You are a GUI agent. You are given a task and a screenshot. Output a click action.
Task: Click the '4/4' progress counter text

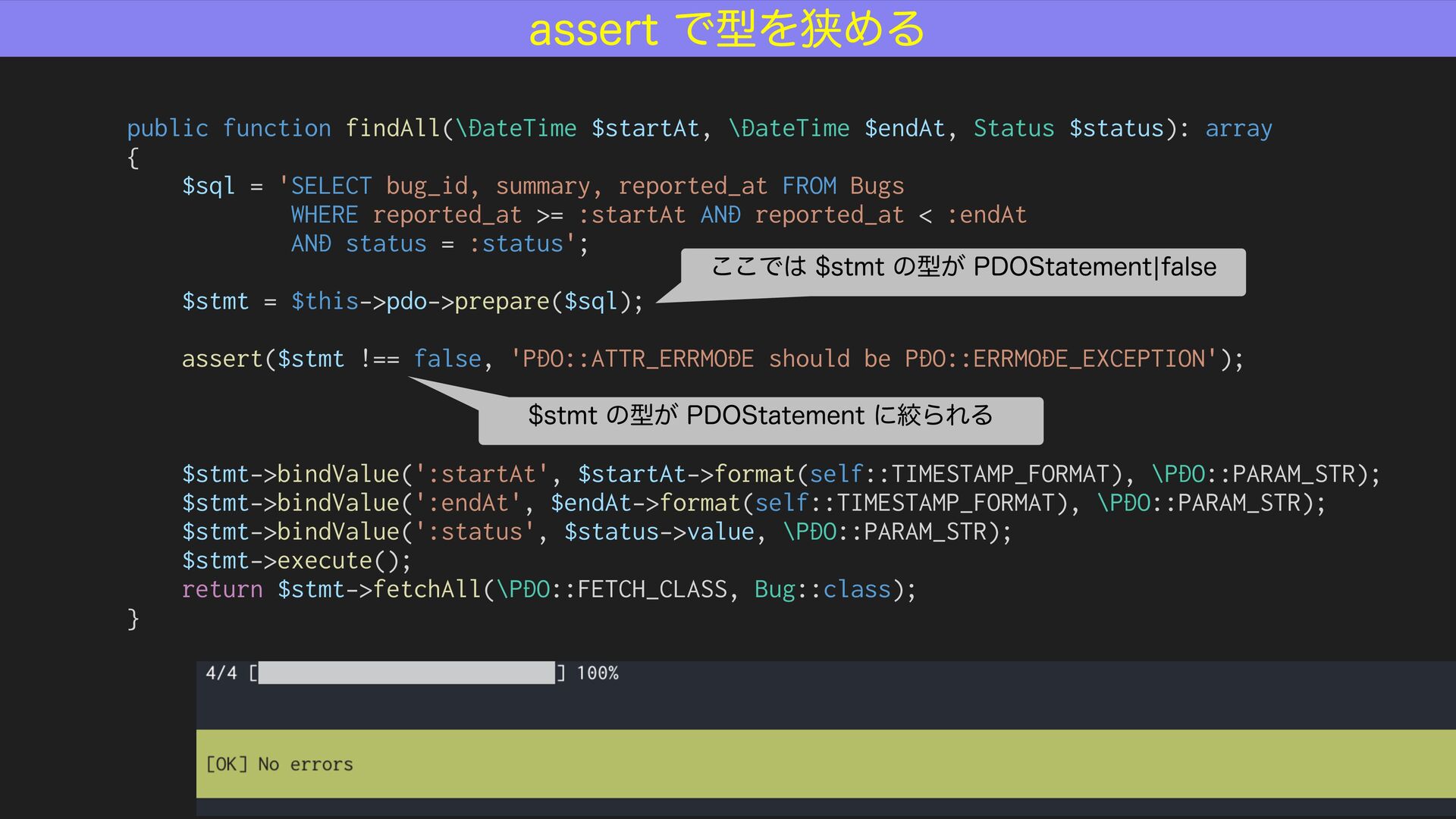click(221, 673)
